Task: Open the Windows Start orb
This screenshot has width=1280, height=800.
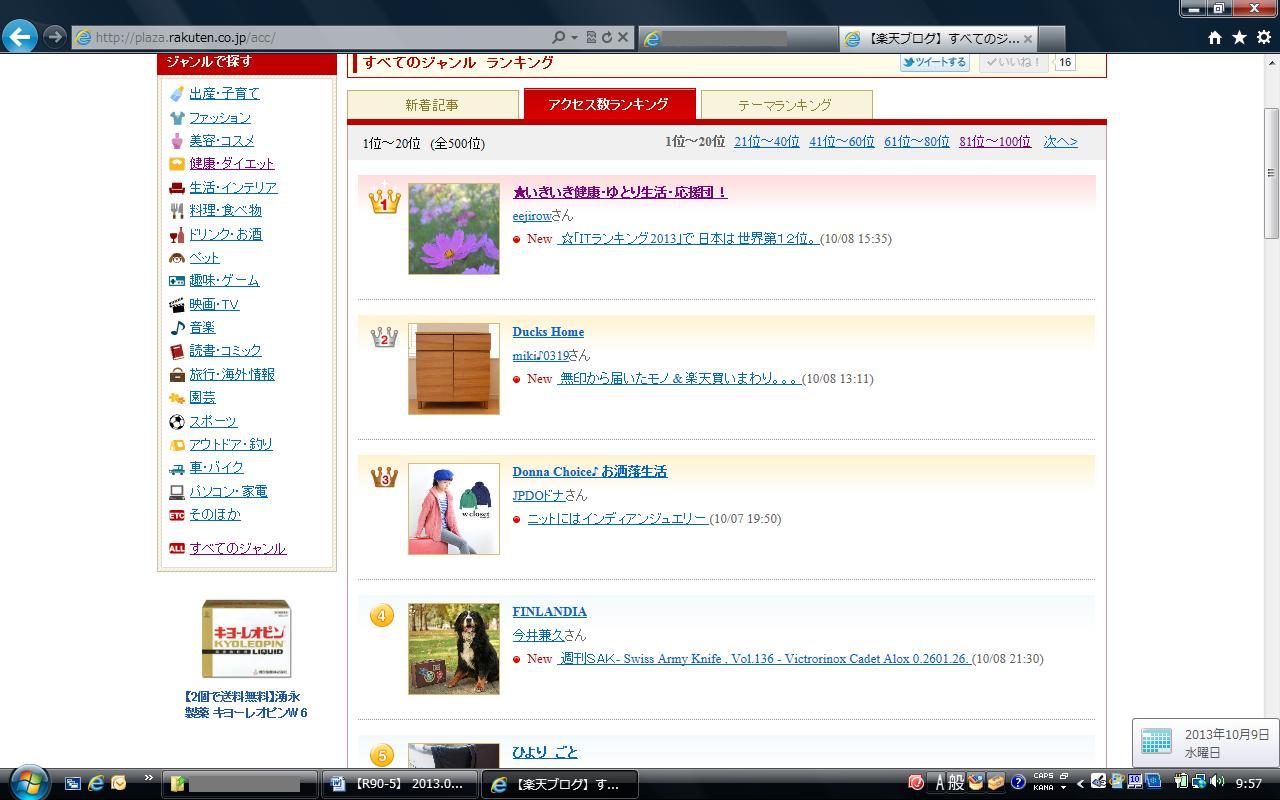Action: pyautogui.click(x=28, y=782)
